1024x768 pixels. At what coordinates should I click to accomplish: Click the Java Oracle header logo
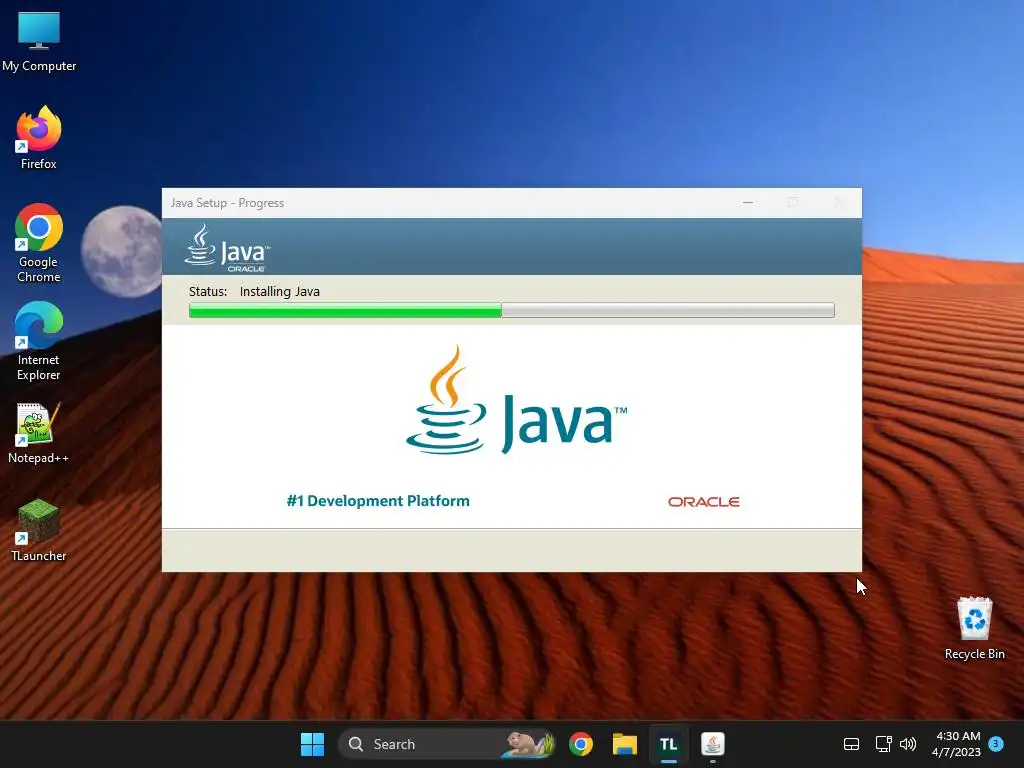point(227,248)
